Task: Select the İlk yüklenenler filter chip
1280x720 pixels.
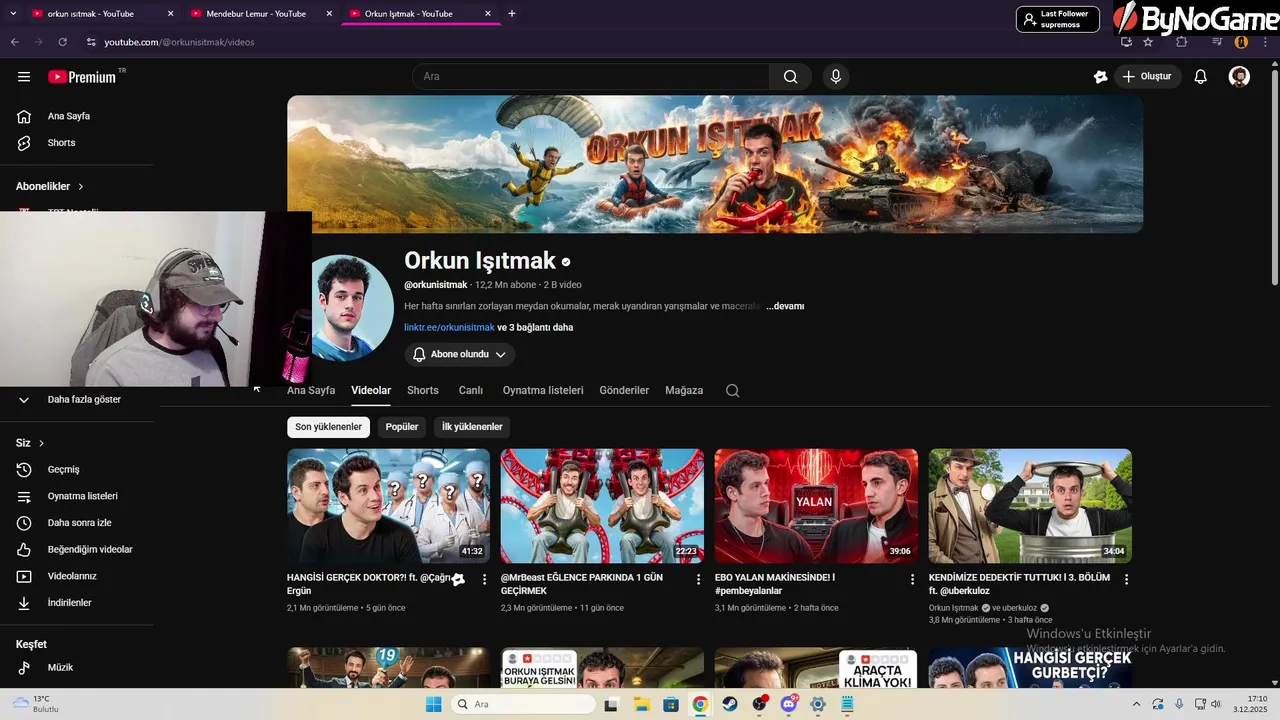Action: point(472,427)
